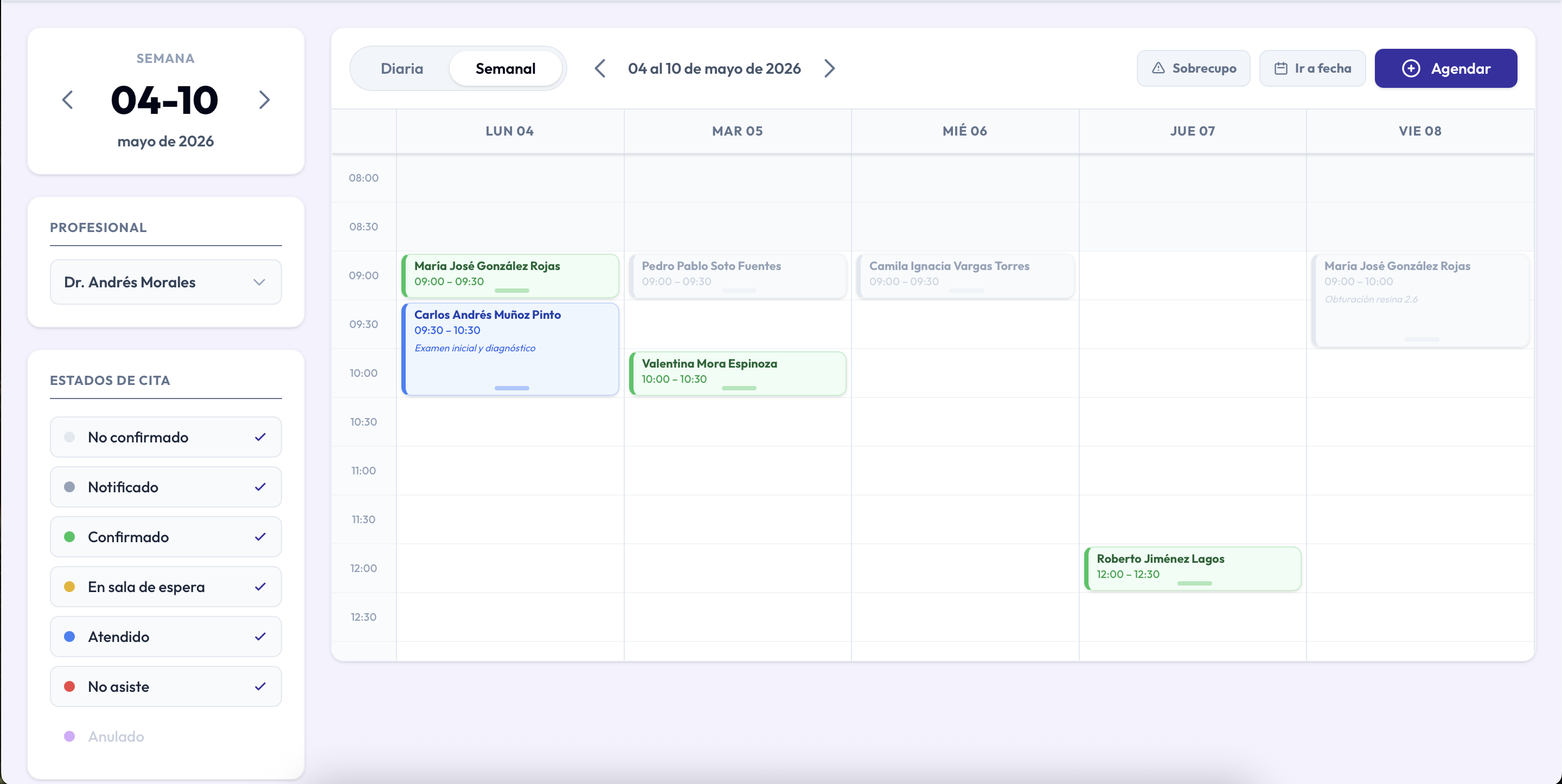Viewport: 1562px width, 784px height.
Task: Click the Sobrecupo warning icon
Action: (1158, 68)
